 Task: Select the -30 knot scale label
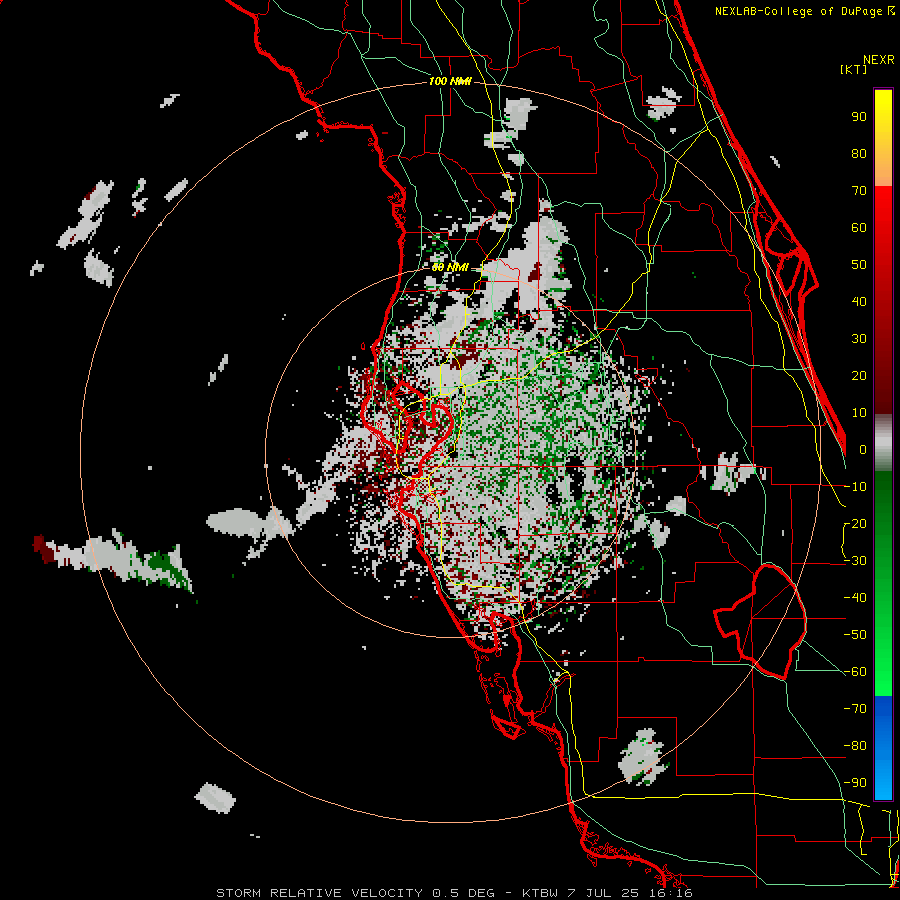click(x=855, y=561)
